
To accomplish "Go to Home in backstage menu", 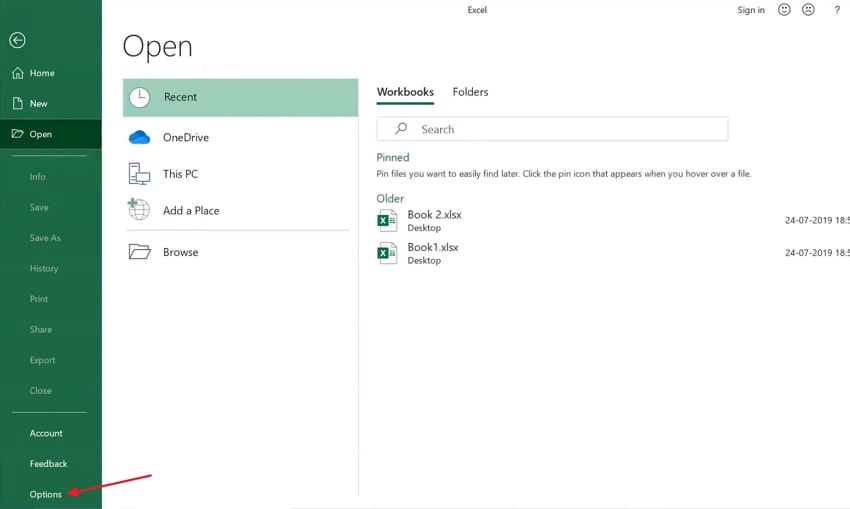I will pos(42,73).
